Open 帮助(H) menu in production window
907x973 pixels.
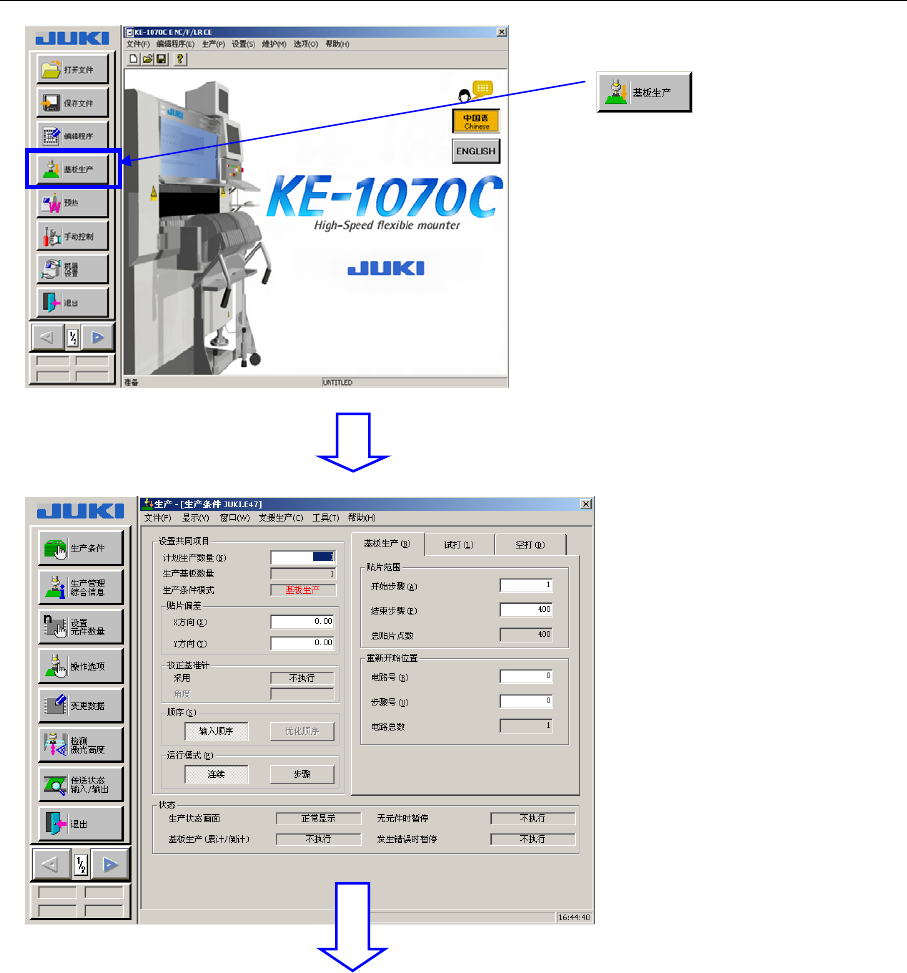(362, 518)
